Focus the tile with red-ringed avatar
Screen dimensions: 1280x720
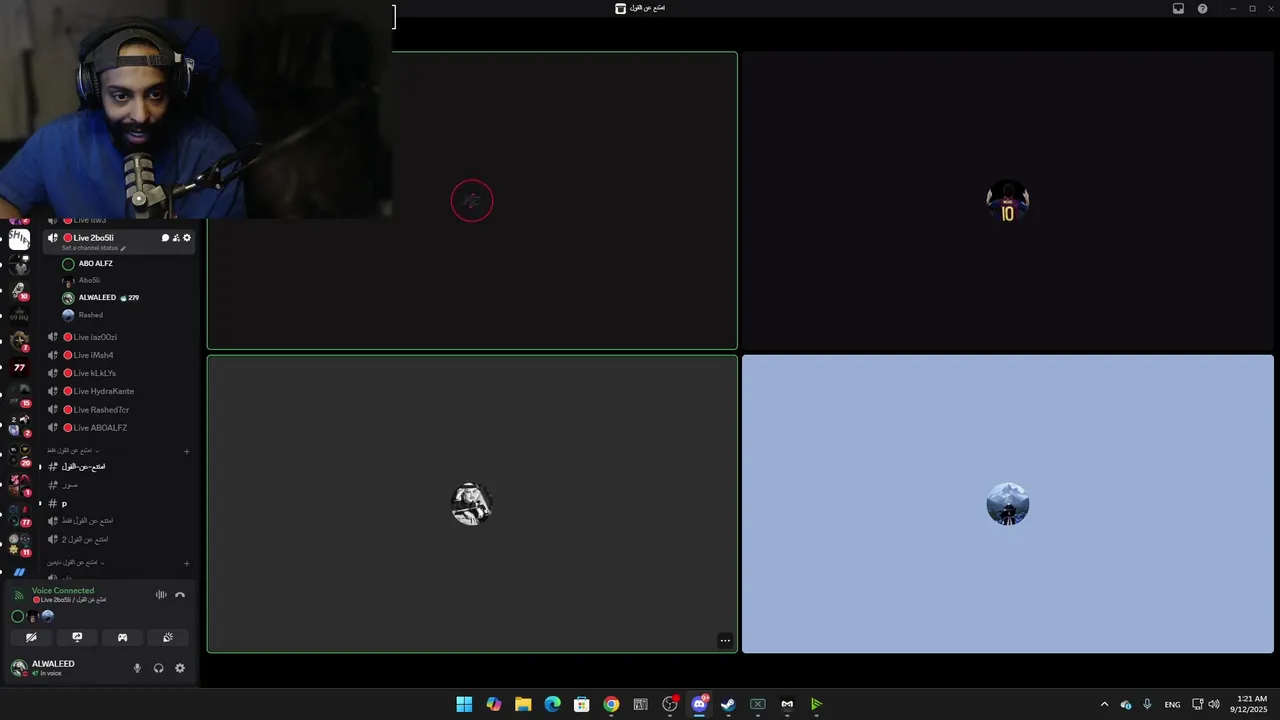(472, 201)
